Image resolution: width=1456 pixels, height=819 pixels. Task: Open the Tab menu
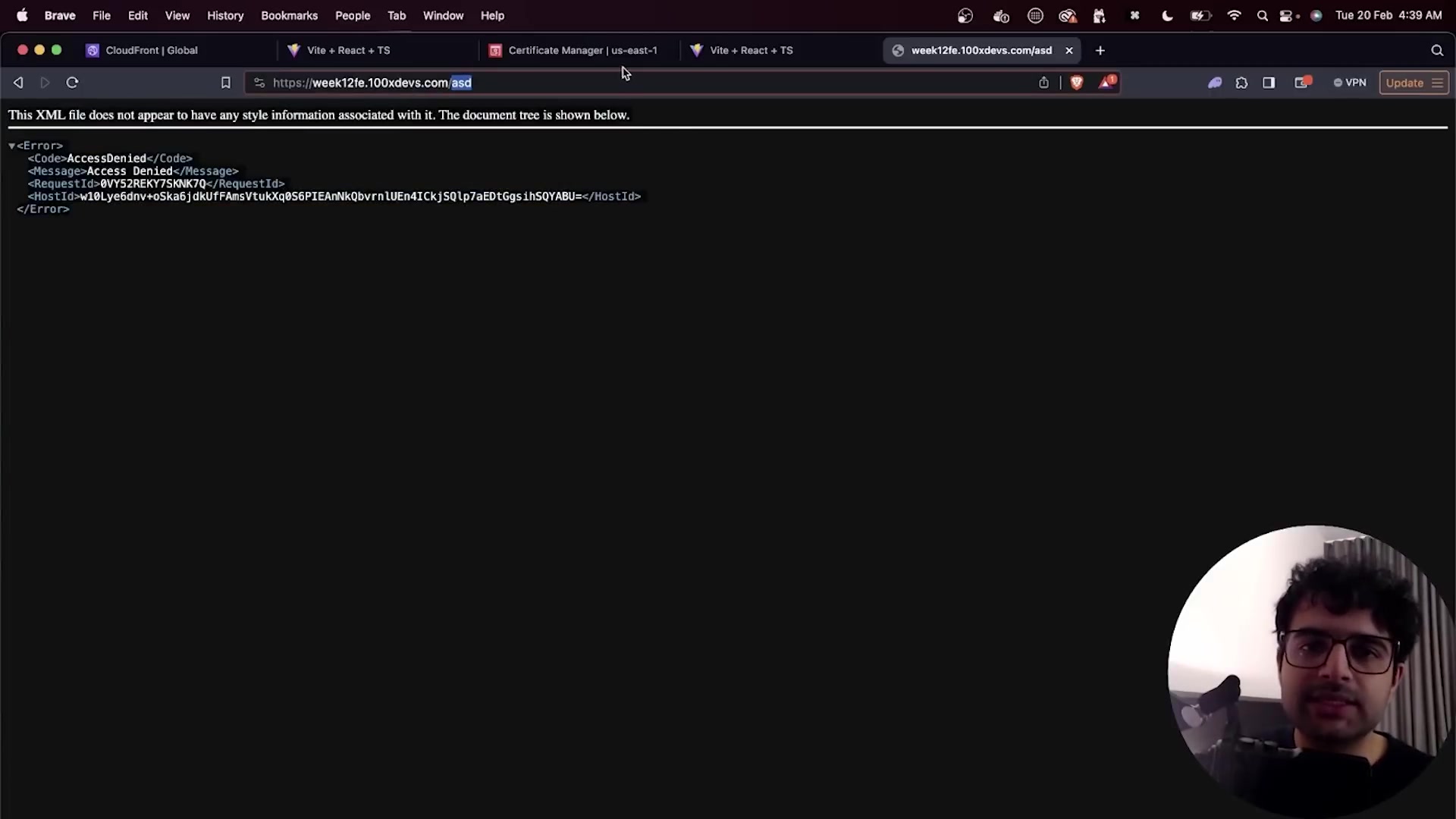click(x=397, y=15)
